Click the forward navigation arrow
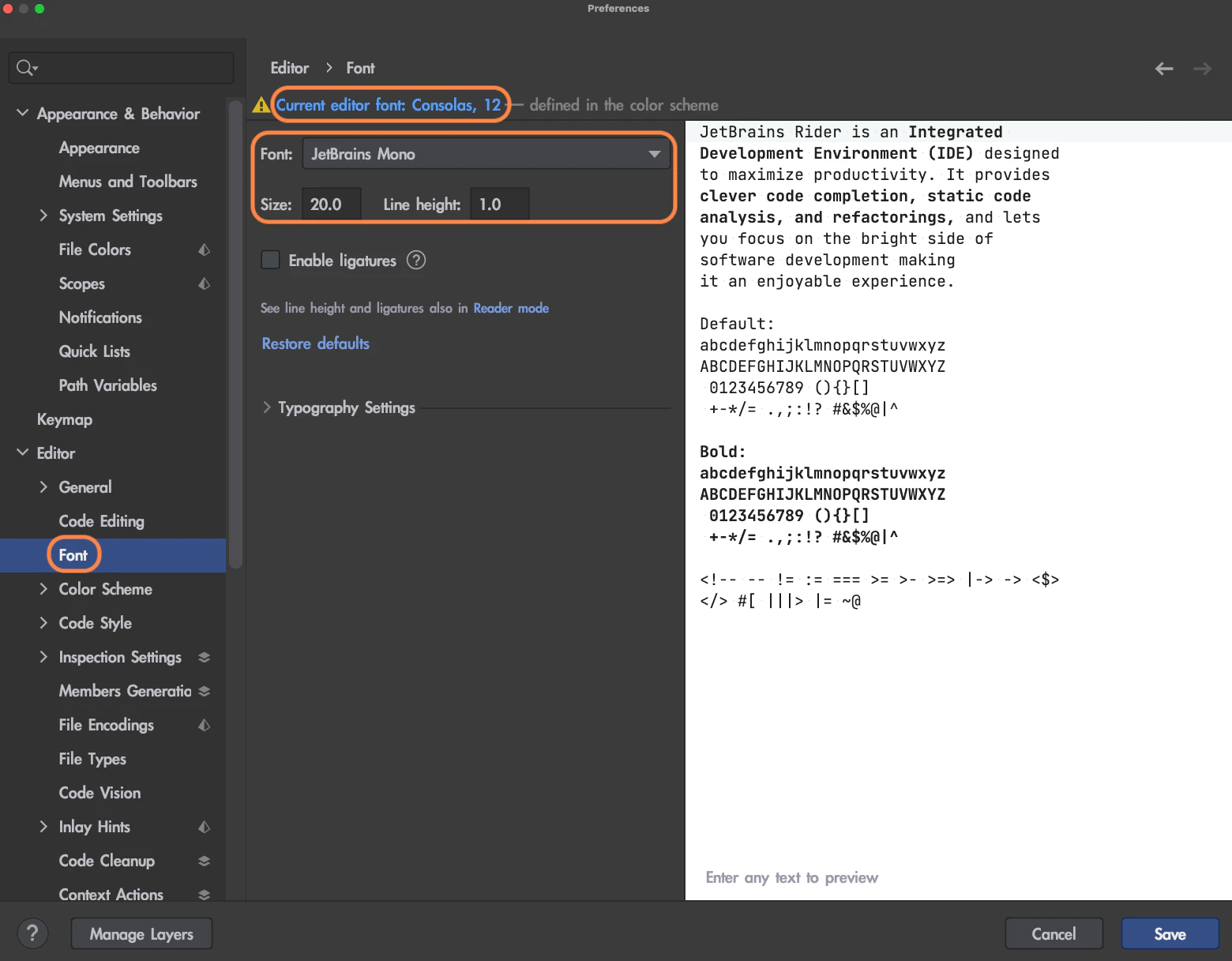 1202,69
